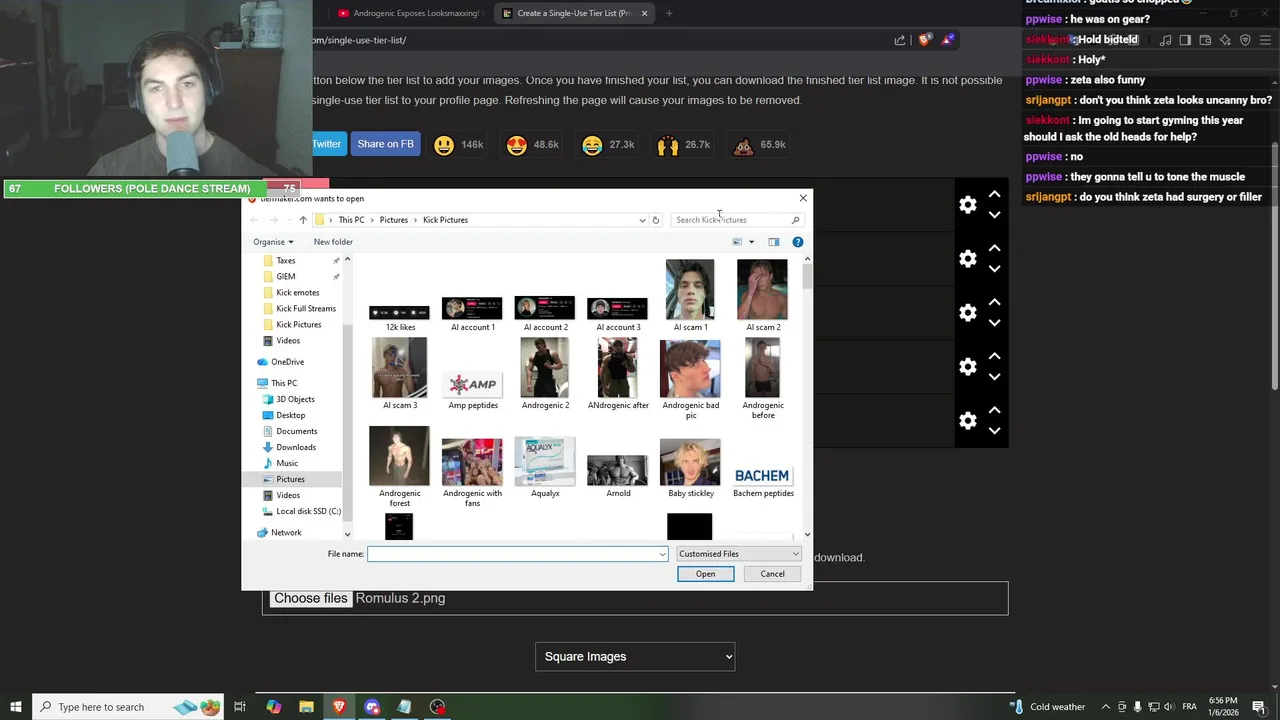Open settings gear of the last tier row

point(968,421)
